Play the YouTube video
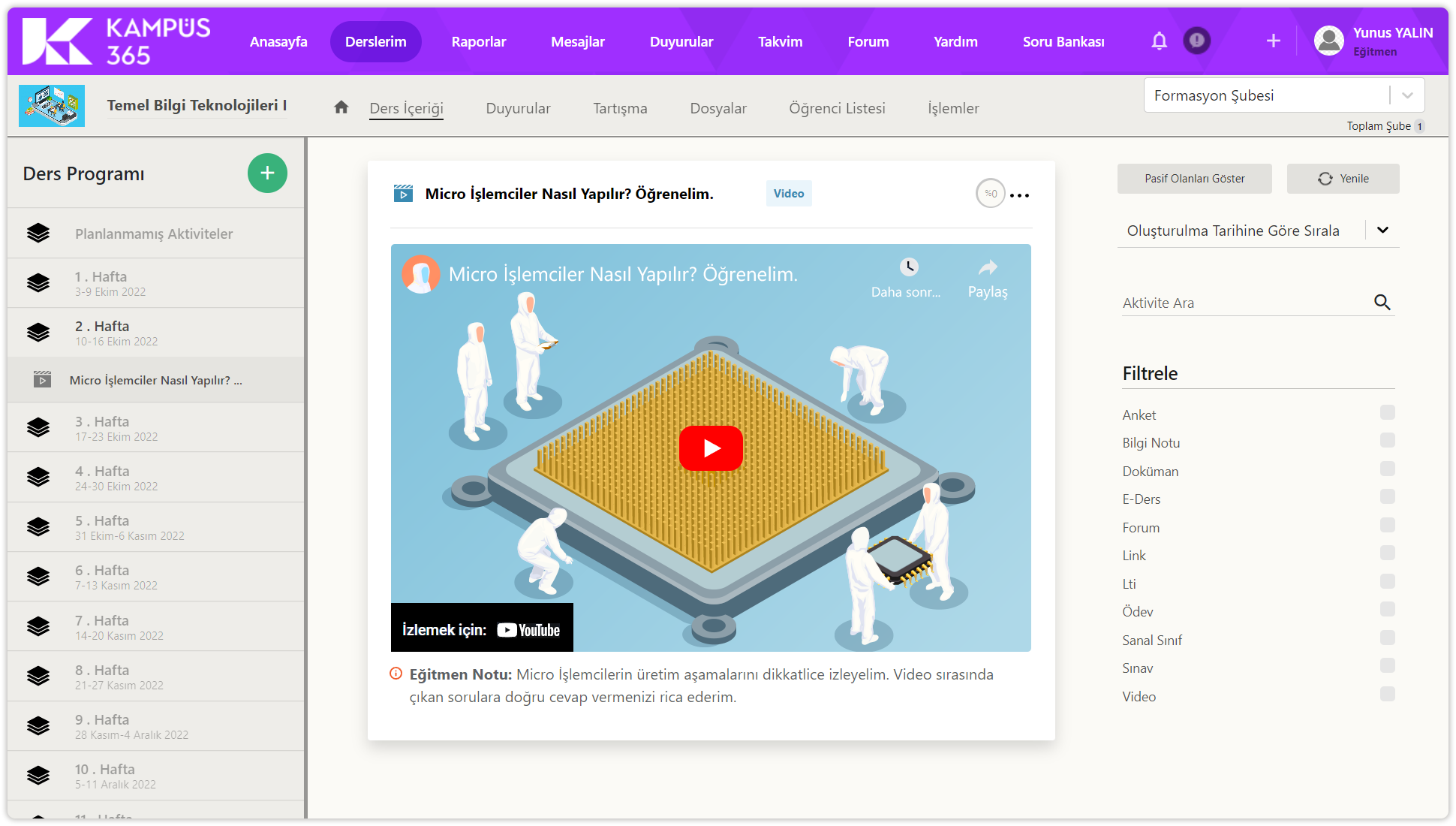 (x=711, y=448)
